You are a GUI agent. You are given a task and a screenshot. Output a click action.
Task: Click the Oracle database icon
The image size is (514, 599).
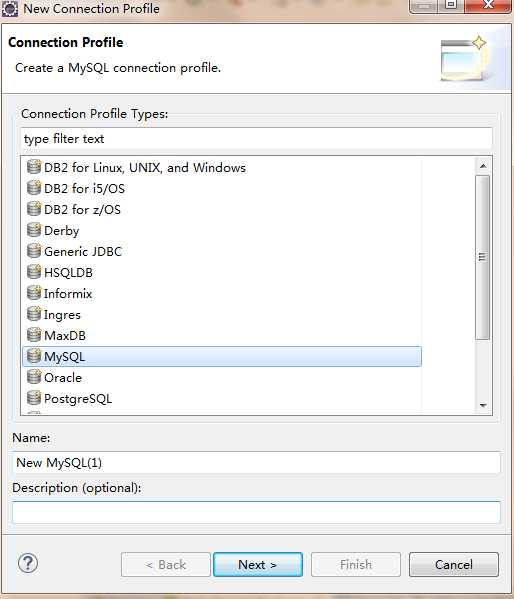34,377
